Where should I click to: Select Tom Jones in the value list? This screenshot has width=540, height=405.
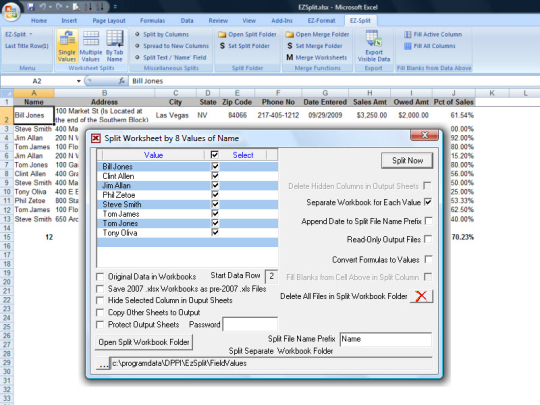(120, 223)
